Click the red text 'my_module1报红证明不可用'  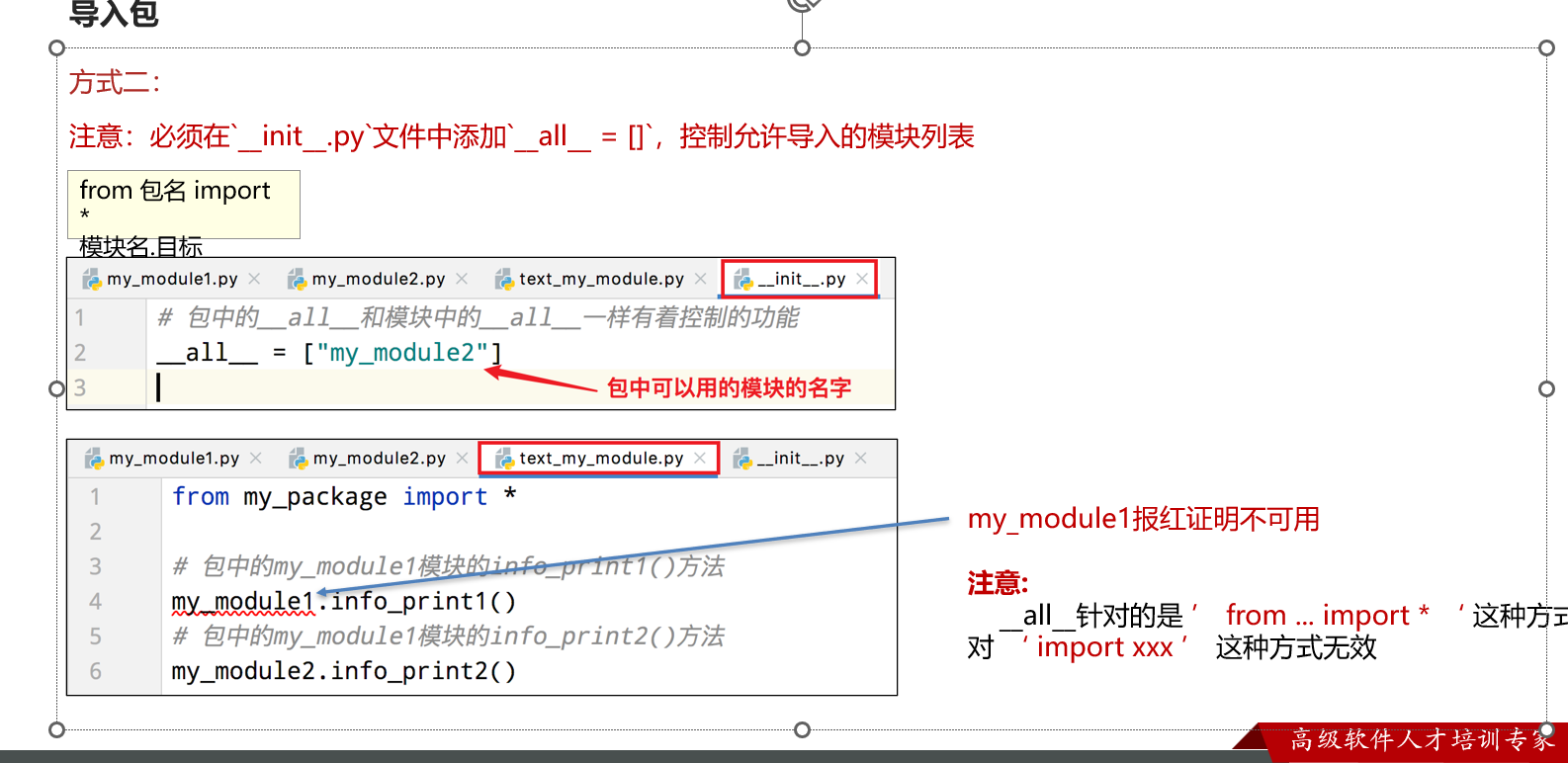(1144, 519)
